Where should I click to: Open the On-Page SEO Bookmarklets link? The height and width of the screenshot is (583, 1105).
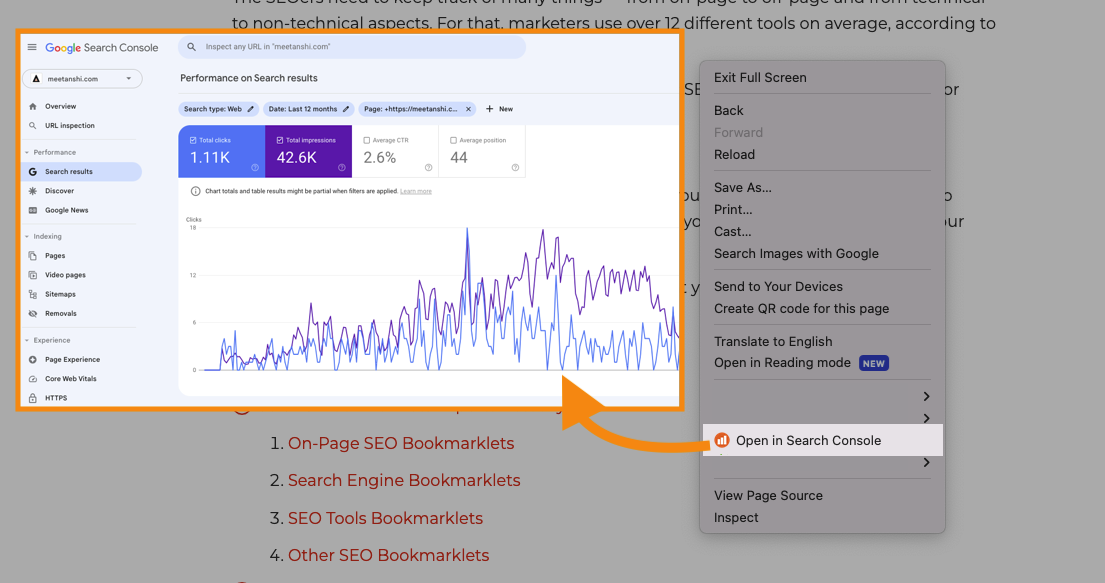(x=400, y=443)
